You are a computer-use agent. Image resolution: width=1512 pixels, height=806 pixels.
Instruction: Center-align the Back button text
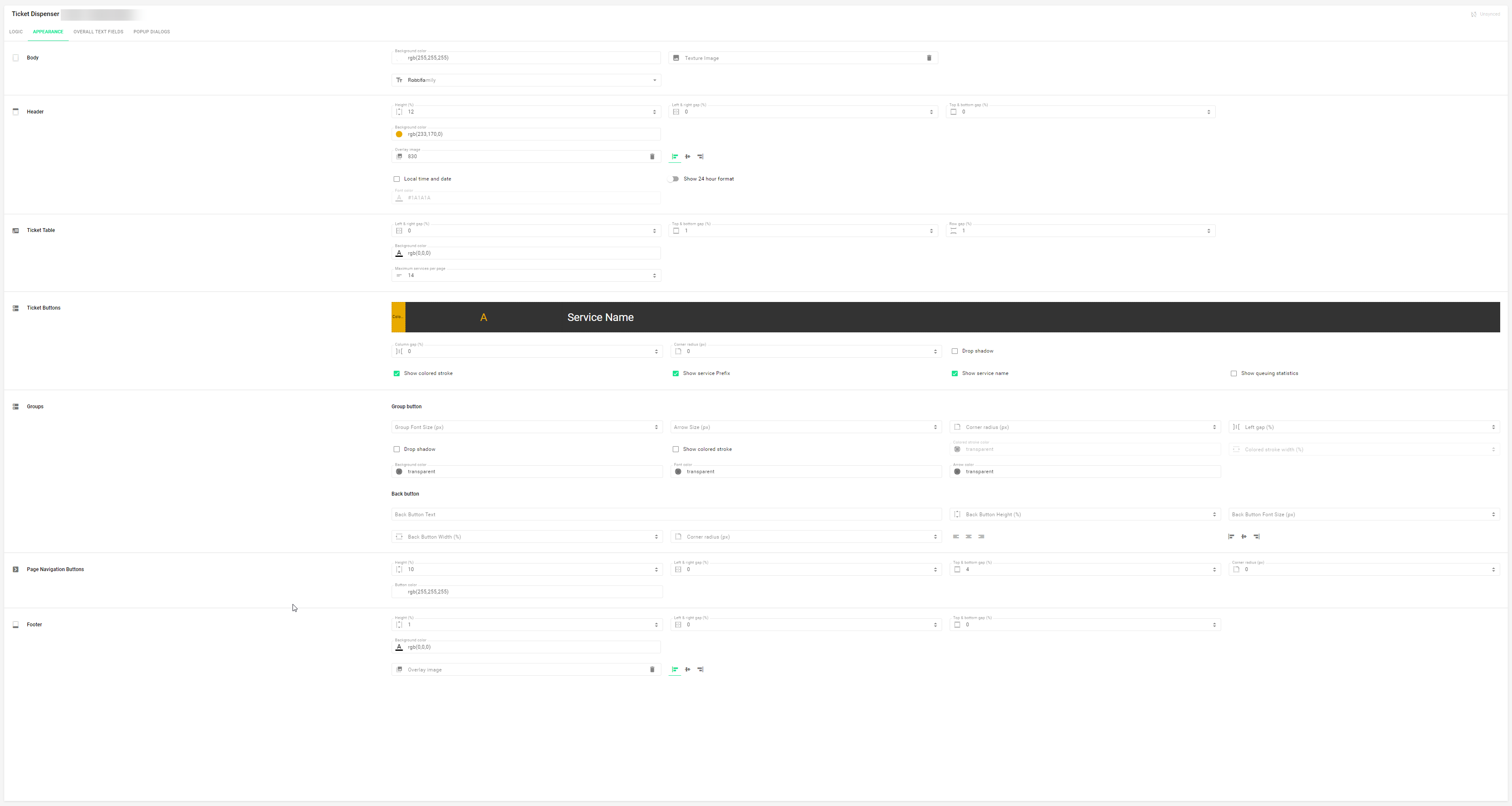tap(969, 536)
